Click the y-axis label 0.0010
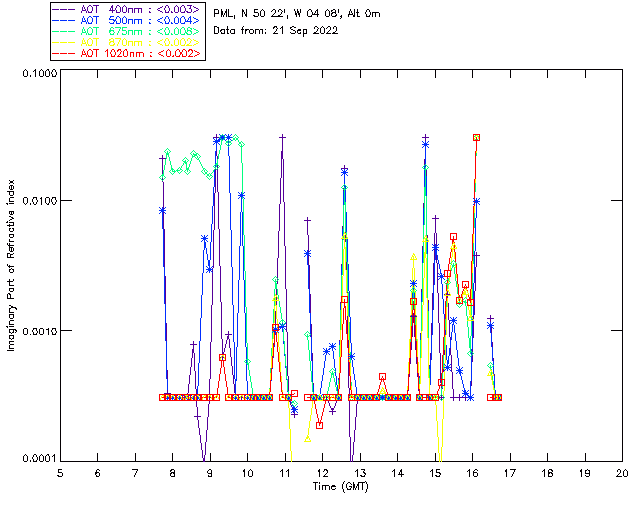 39,330
